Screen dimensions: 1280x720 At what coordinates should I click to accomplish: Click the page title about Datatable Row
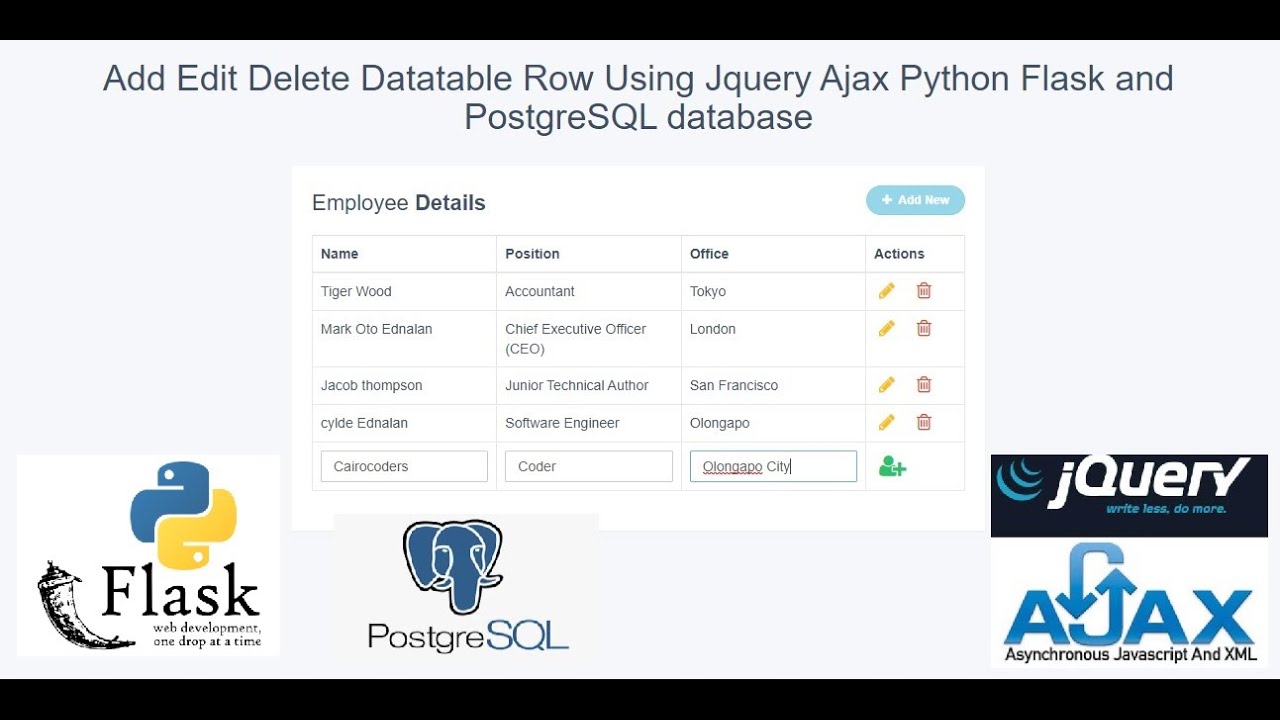coord(638,97)
